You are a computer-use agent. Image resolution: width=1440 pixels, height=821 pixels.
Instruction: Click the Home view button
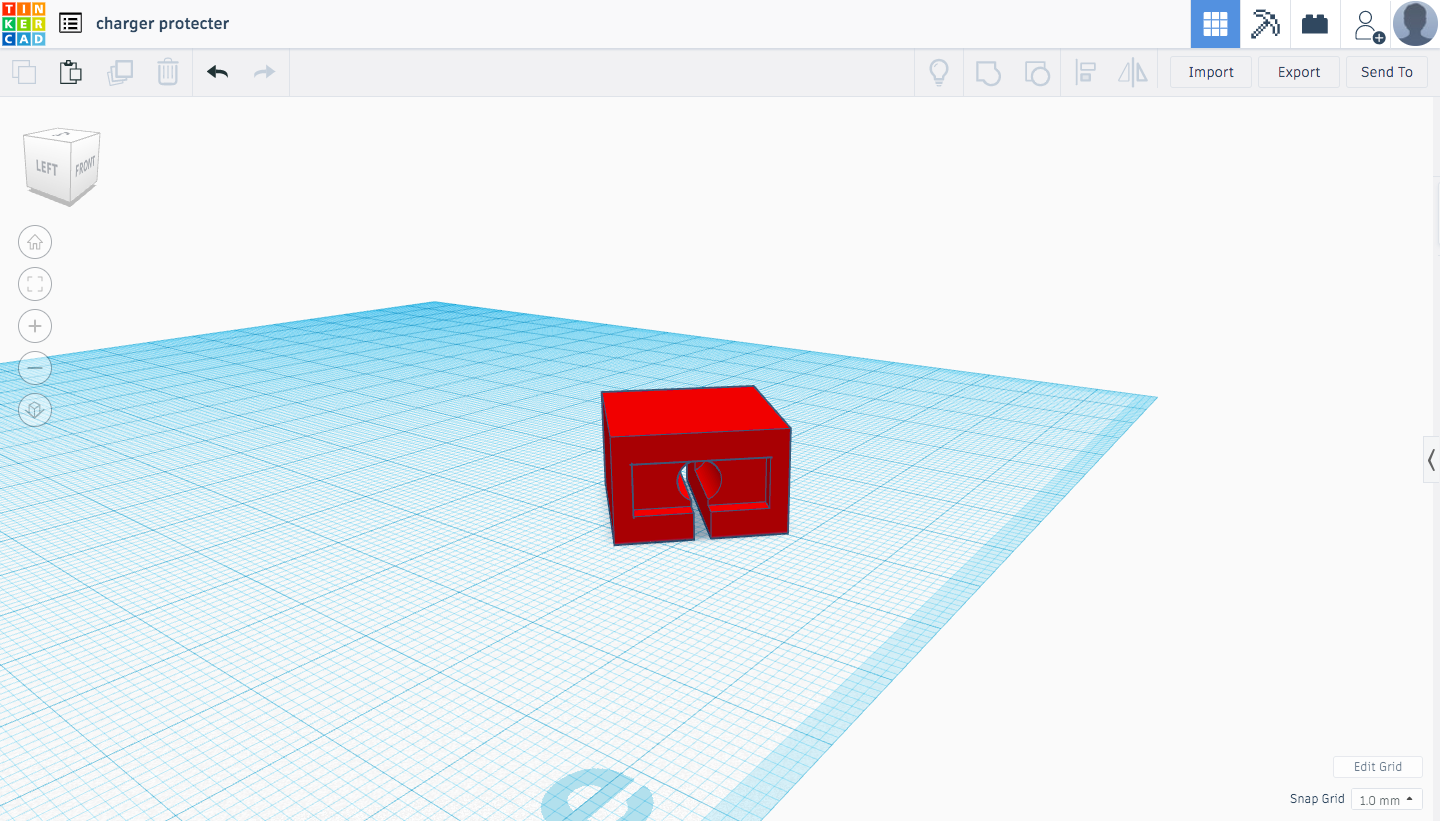[35, 242]
